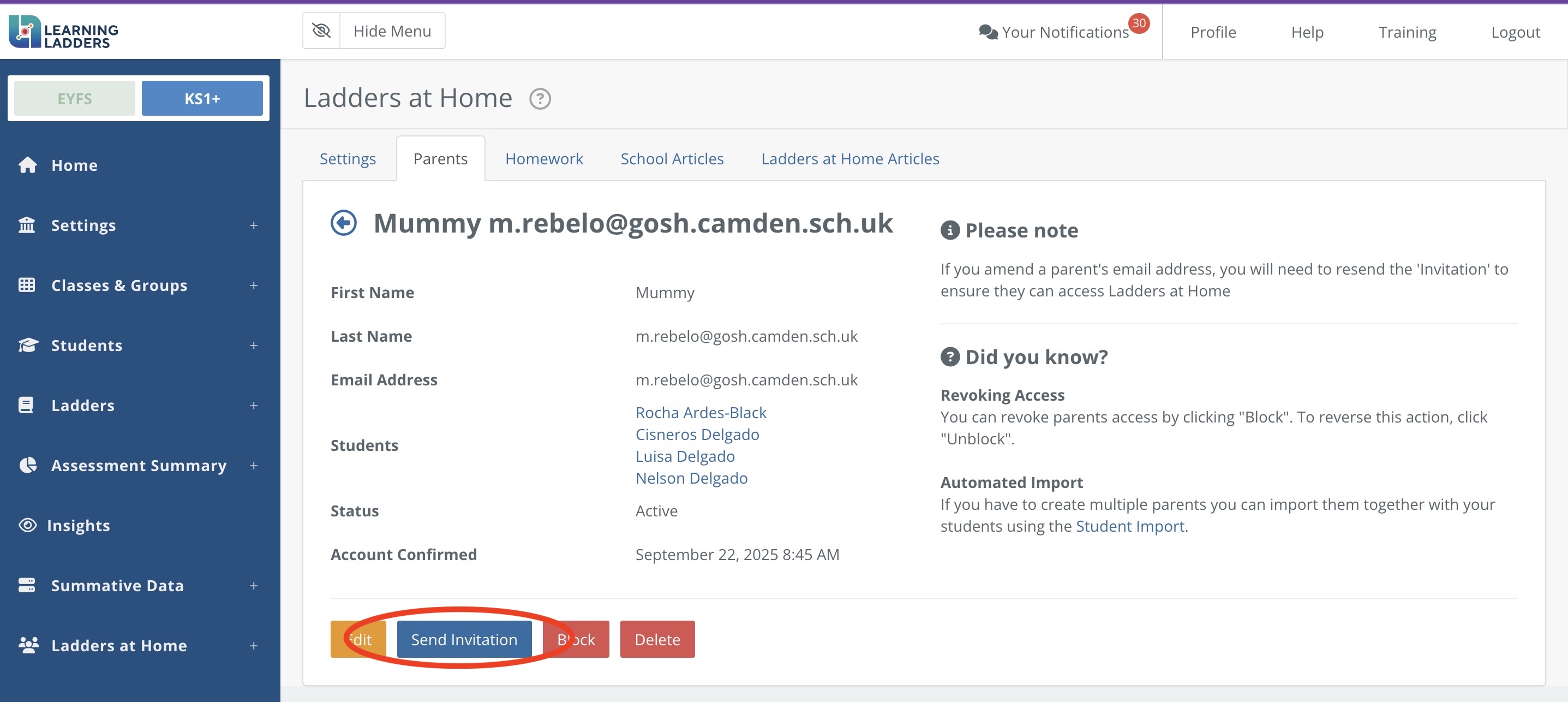Select the KS1+ stage toggle
The height and width of the screenshot is (702, 1568).
(x=202, y=99)
